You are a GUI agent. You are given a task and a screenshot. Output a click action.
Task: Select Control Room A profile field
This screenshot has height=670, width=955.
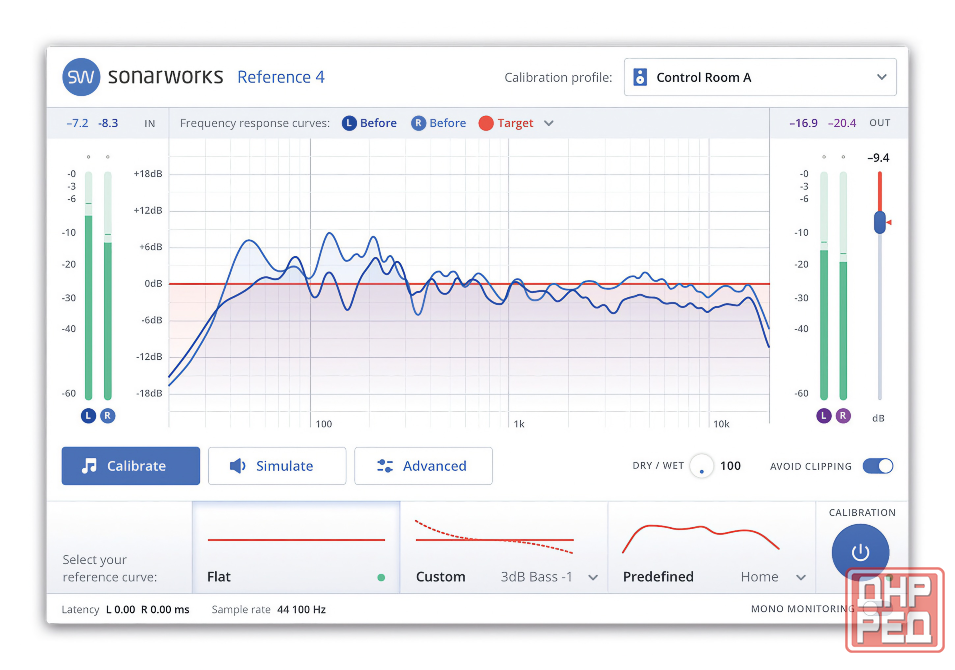point(760,77)
